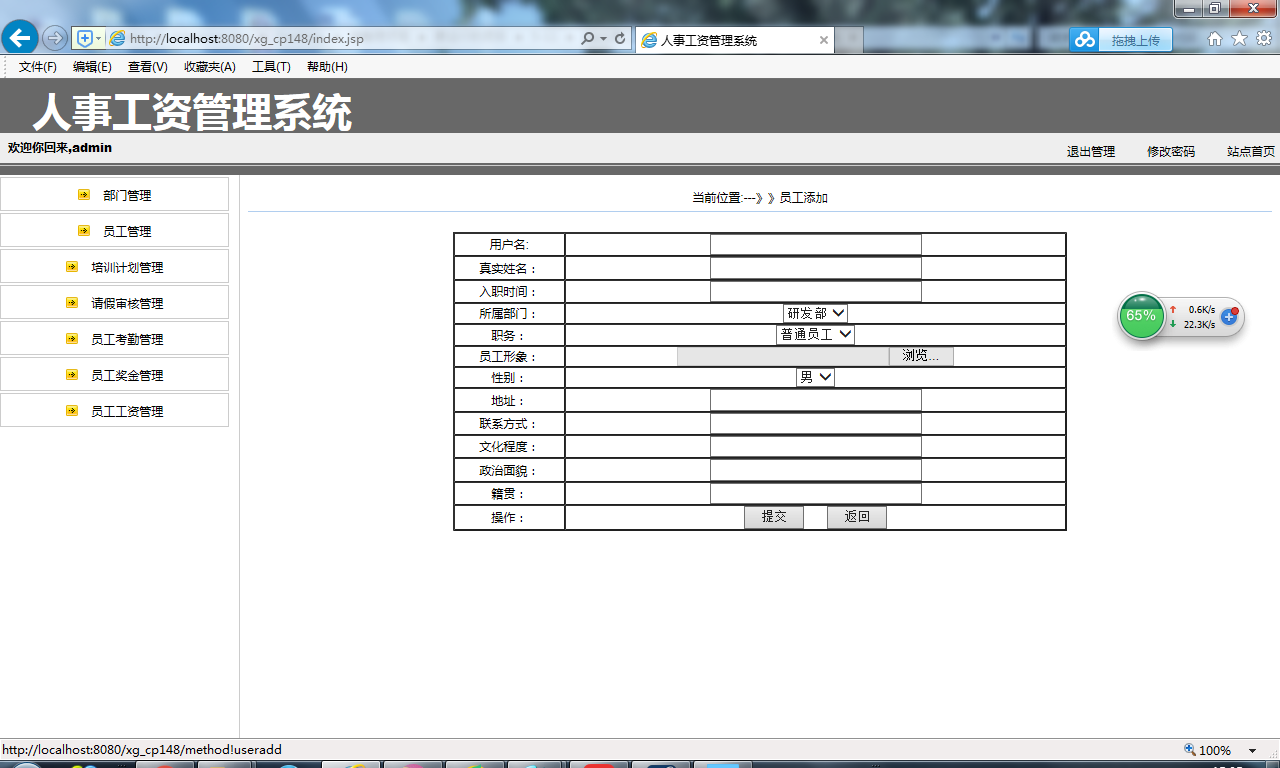Screen dimensions: 1280x768
Task: Go back with the browser back arrow
Action: [20, 38]
